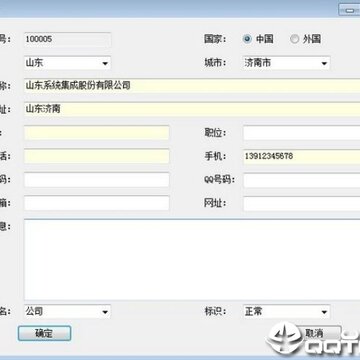Click the 100005 number field
This screenshot has height=360, width=360.
(67, 39)
